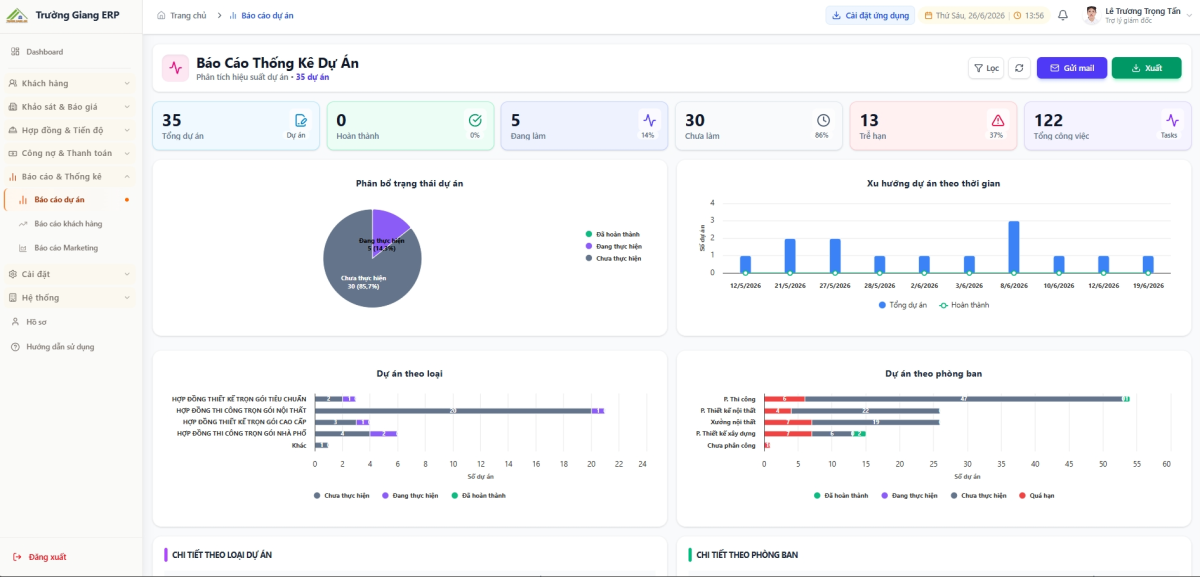This screenshot has width=1200, height=577.
Task: Click the Trường Giang ERP logo
Action: pyautogui.click(x=18, y=15)
